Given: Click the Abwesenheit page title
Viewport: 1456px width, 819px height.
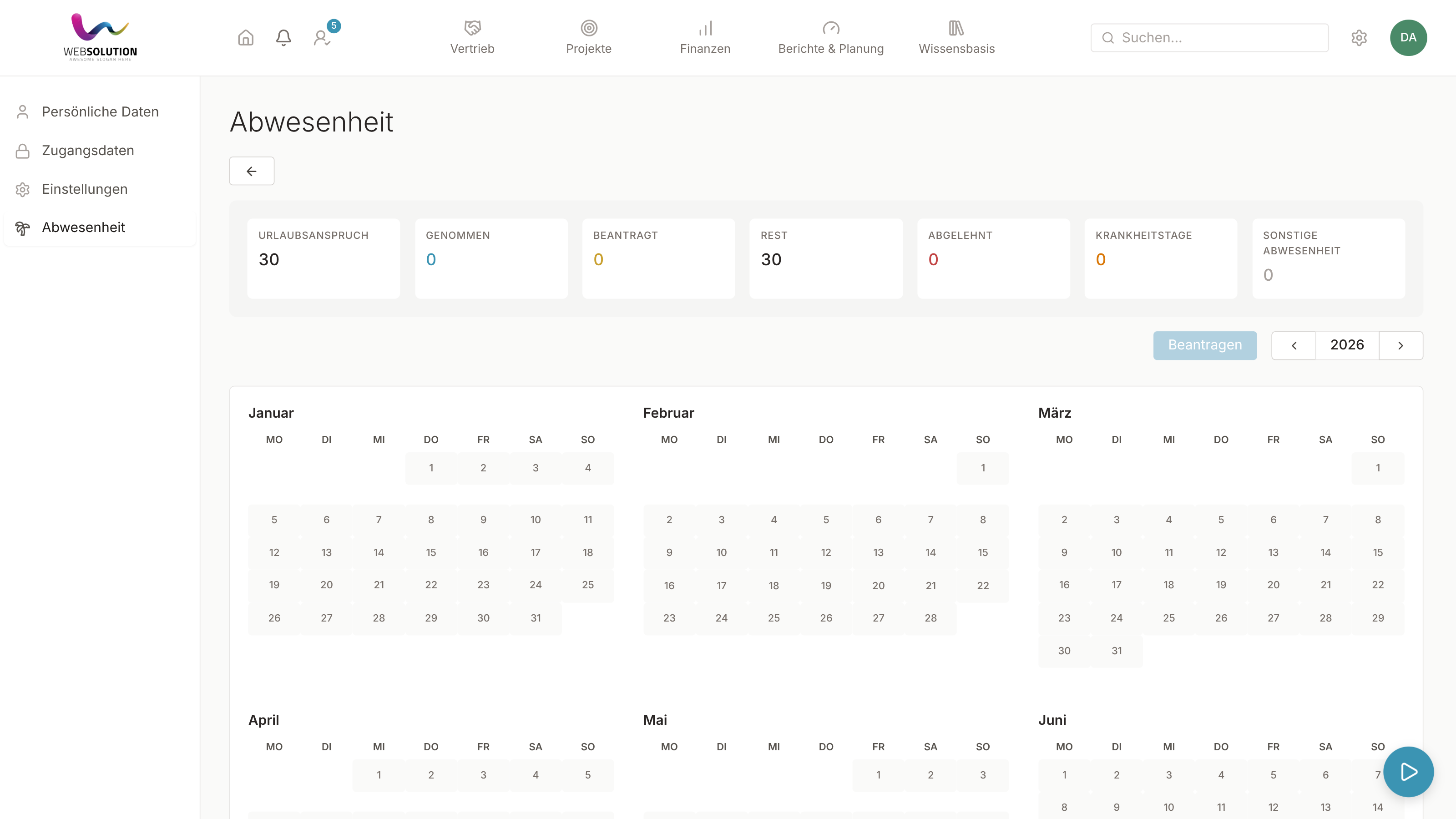Looking at the screenshot, I should pyautogui.click(x=311, y=122).
